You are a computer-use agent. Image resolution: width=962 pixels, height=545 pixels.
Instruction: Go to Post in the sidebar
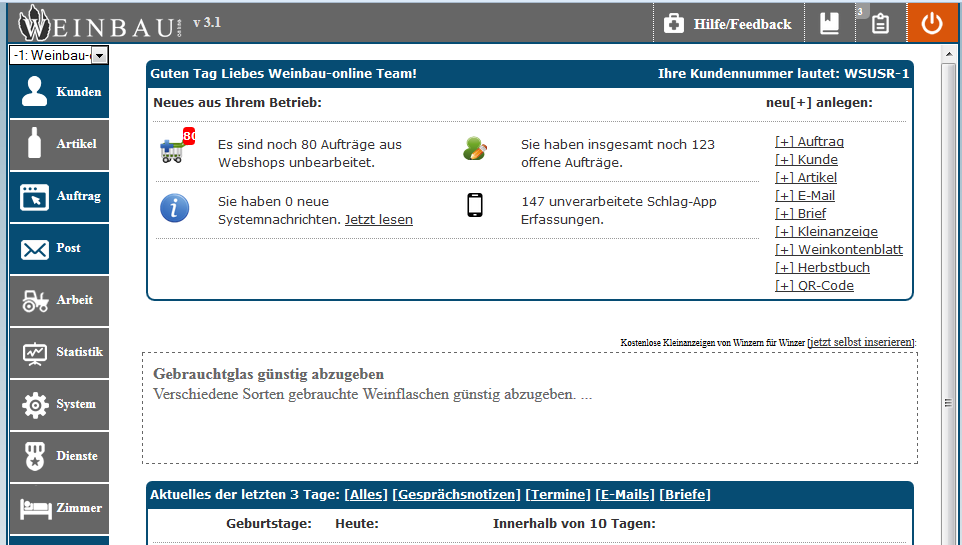pyautogui.click(x=59, y=248)
